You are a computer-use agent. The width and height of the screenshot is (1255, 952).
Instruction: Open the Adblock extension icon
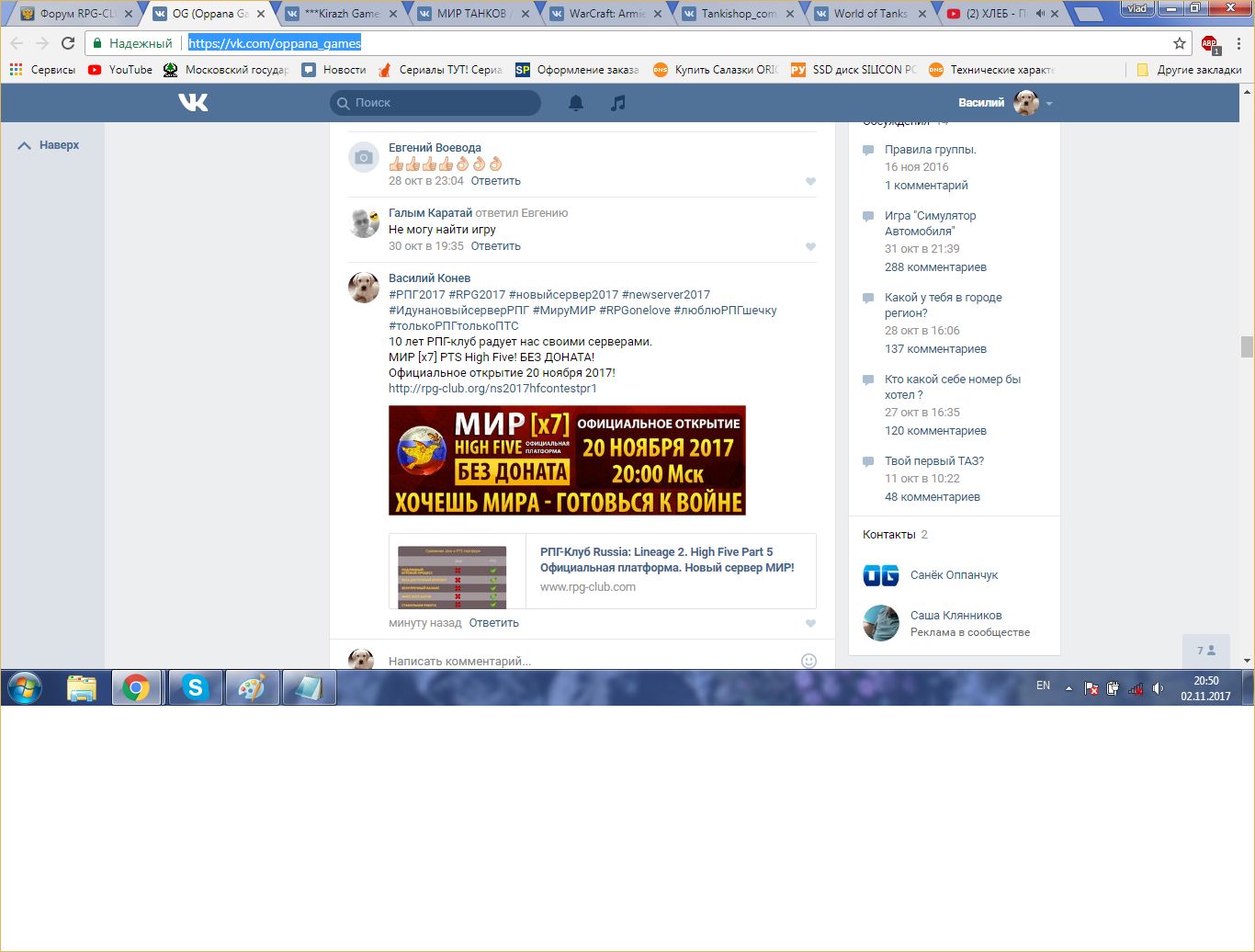point(1209,43)
